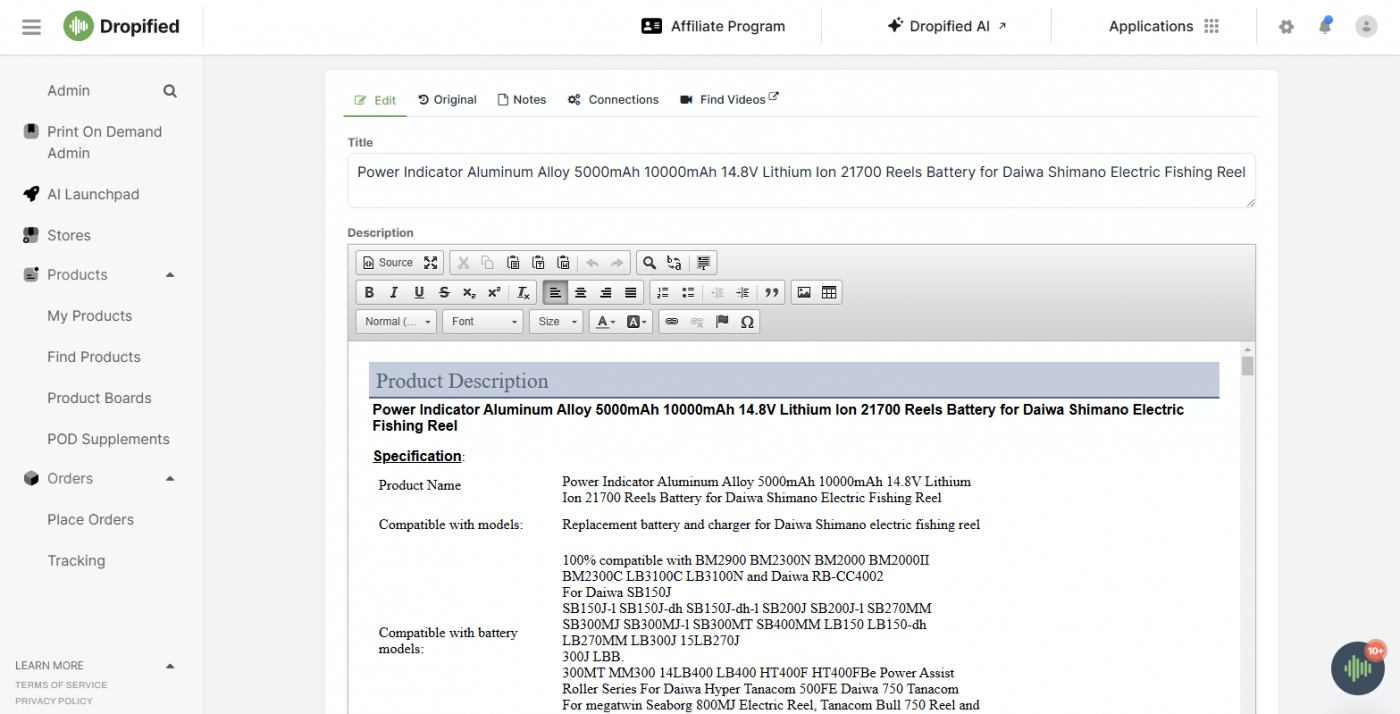Image resolution: width=1400 pixels, height=714 pixels.
Task: Open the Applications grid menu
Action: [x=1212, y=27]
